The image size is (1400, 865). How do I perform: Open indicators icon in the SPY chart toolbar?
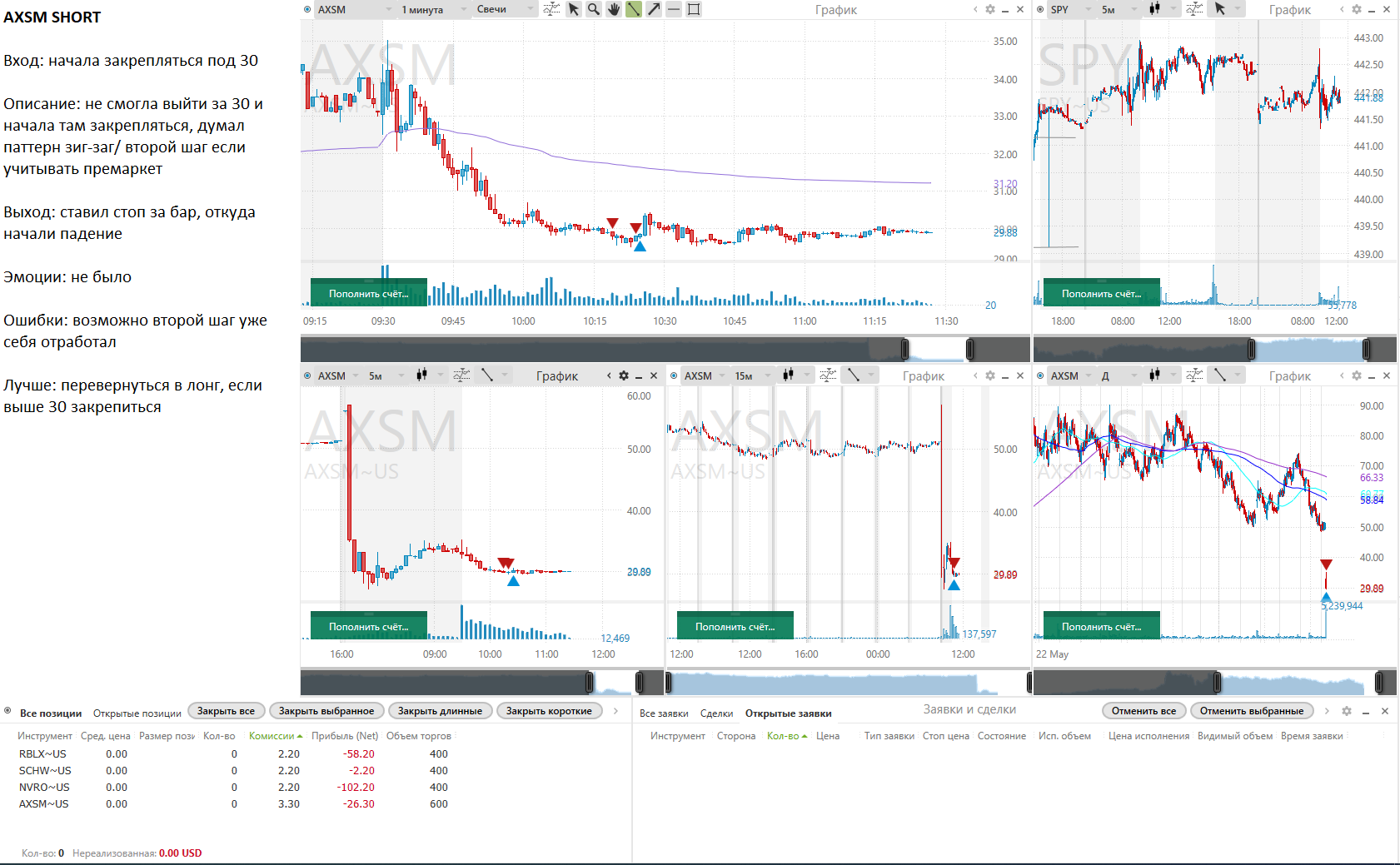click(x=1194, y=9)
